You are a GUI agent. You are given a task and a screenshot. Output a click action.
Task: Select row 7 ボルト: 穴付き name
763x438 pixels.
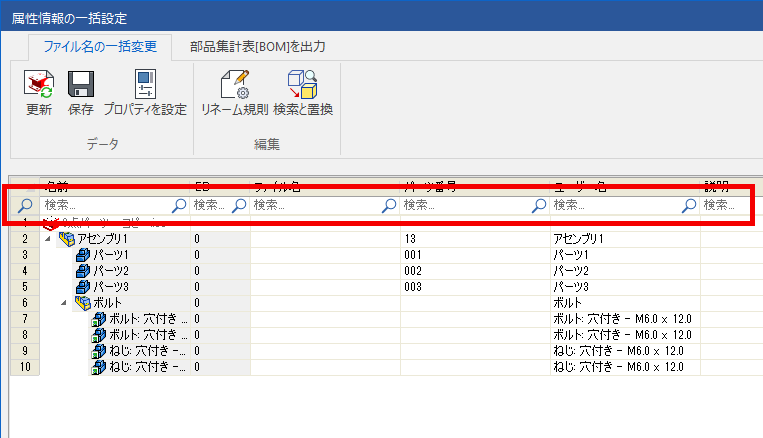[148, 319]
